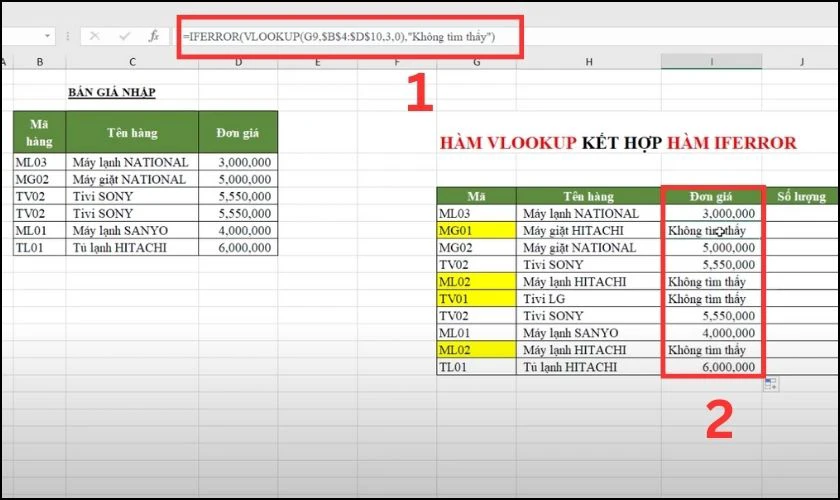The image size is (840, 500).
Task: Click inside the formula bar text
Action: tap(339, 37)
